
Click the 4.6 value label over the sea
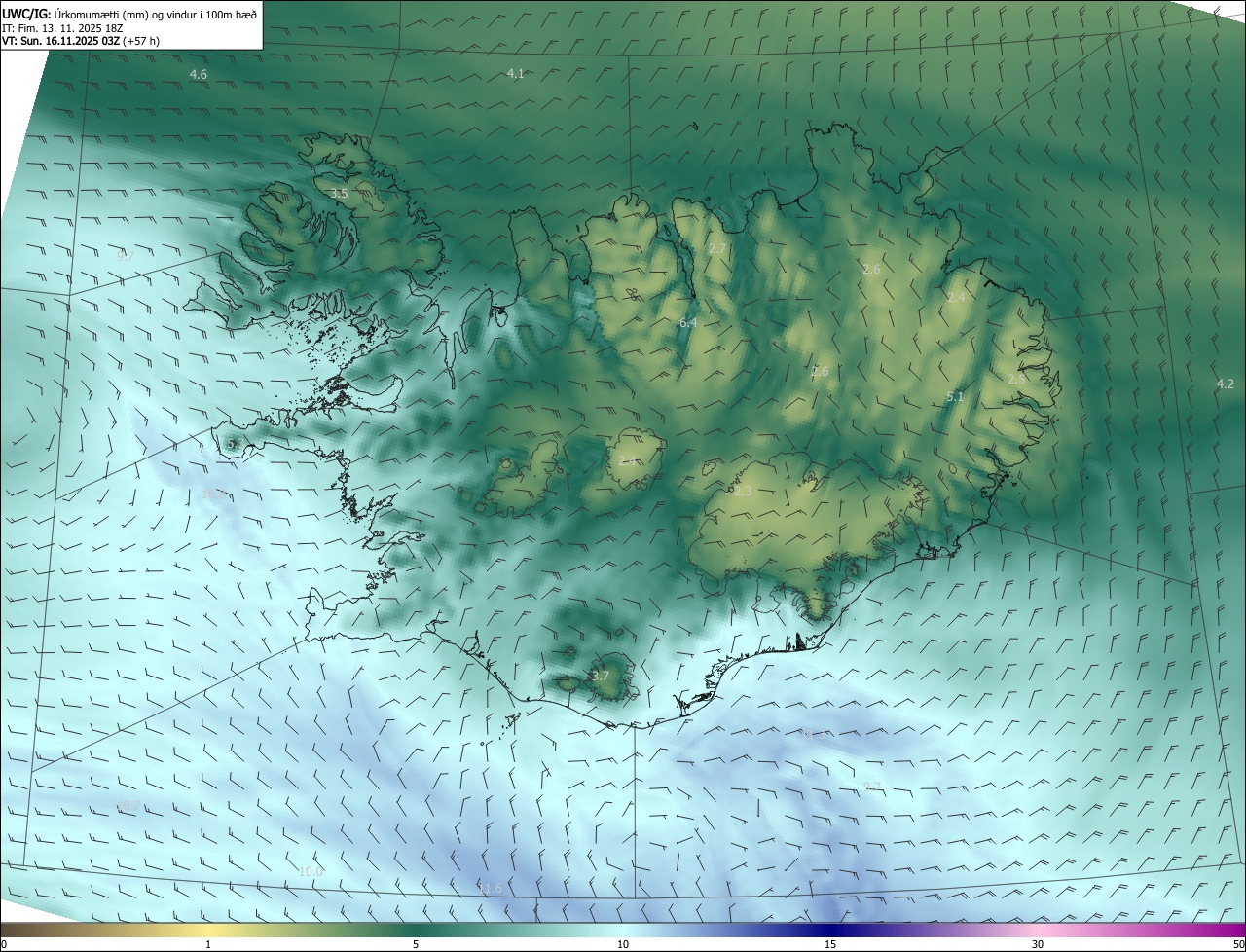[199, 75]
